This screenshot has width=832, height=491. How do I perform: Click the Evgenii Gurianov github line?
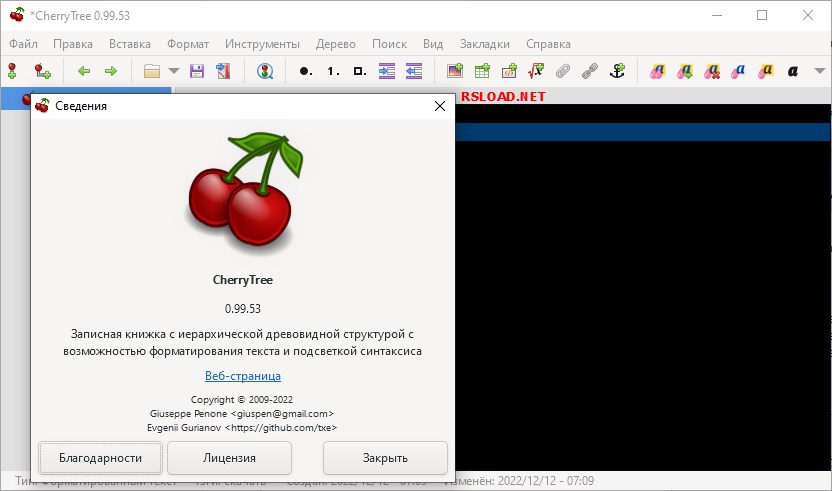(x=242, y=427)
